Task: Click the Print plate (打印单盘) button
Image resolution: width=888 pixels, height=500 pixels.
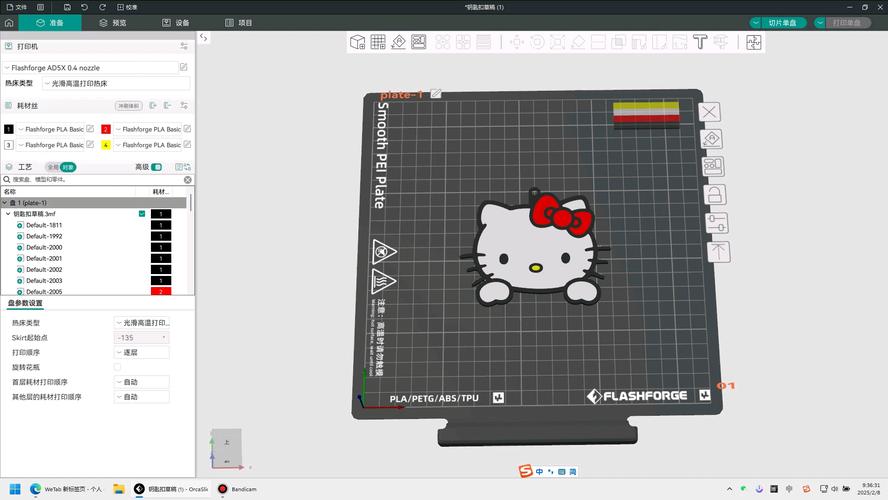Action: pyautogui.click(x=847, y=23)
